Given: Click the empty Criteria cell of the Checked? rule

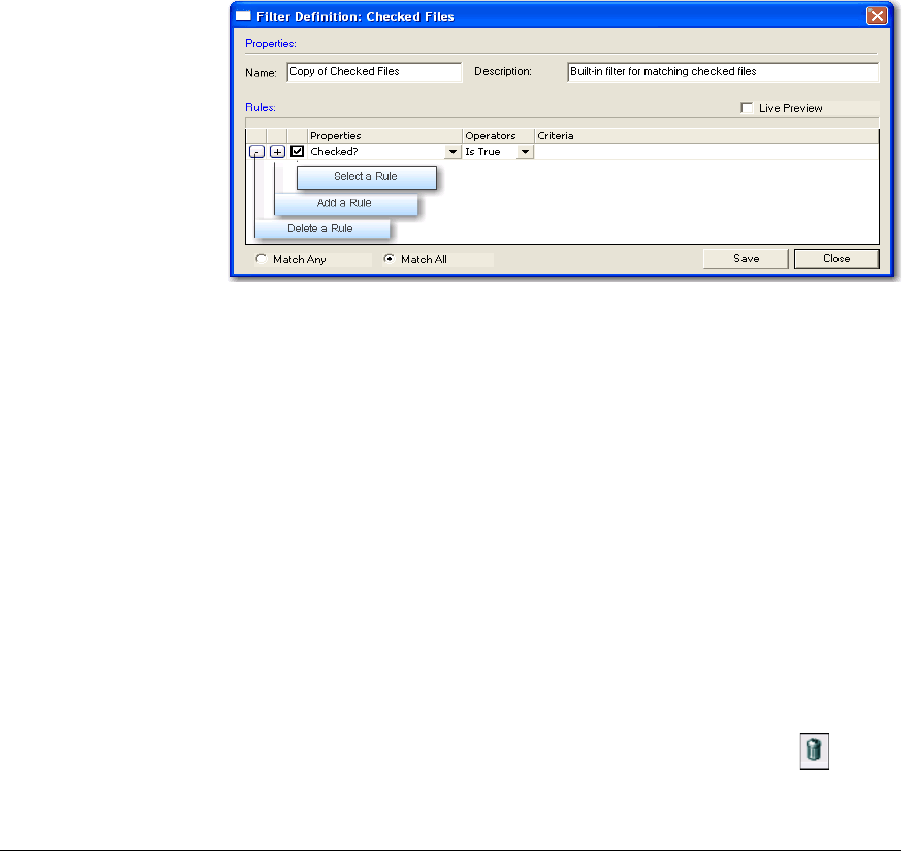Looking at the screenshot, I should point(706,152).
